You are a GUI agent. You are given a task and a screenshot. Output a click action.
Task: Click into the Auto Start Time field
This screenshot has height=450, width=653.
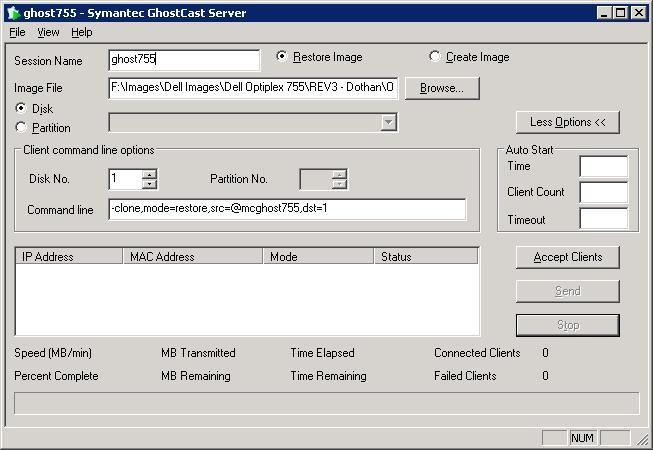click(x=603, y=167)
